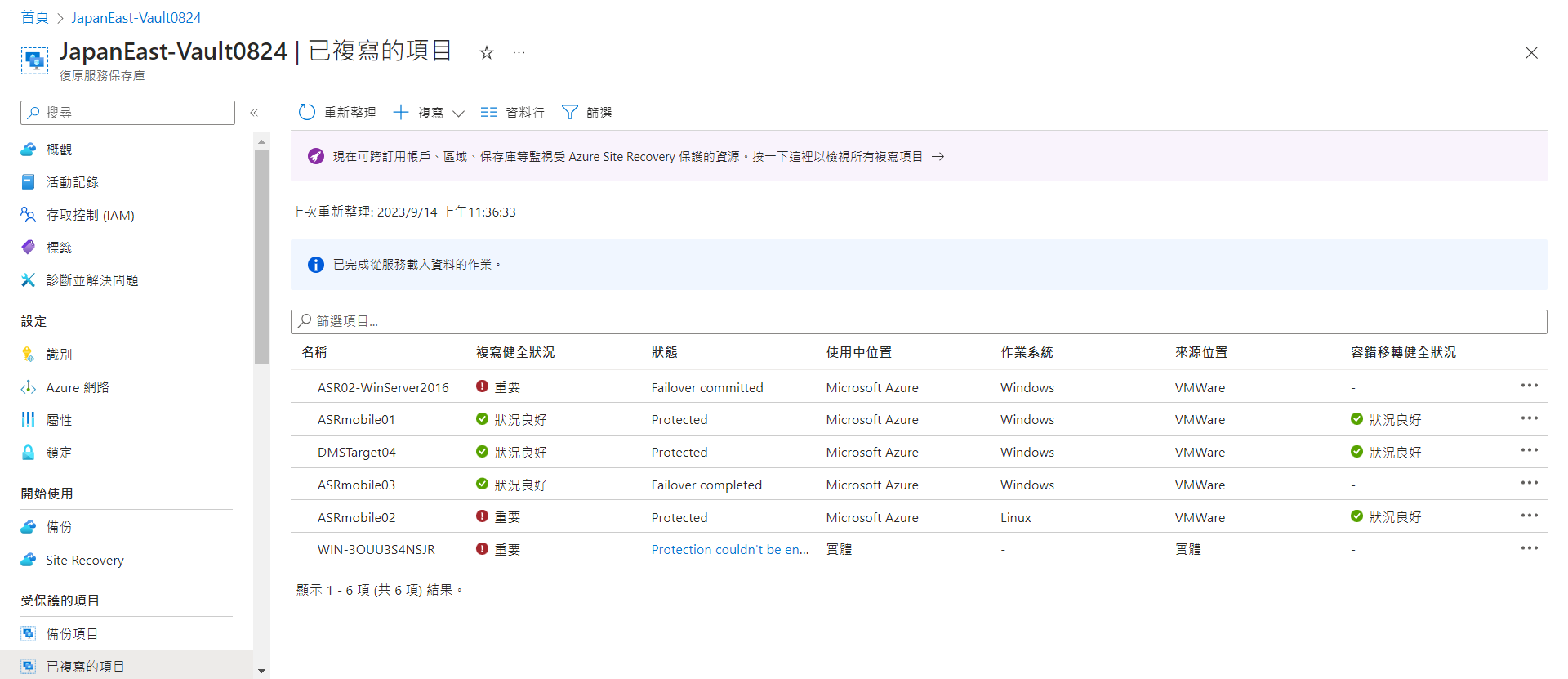Close the vault blade
The width and height of the screenshot is (1568, 679).
(1531, 52)
